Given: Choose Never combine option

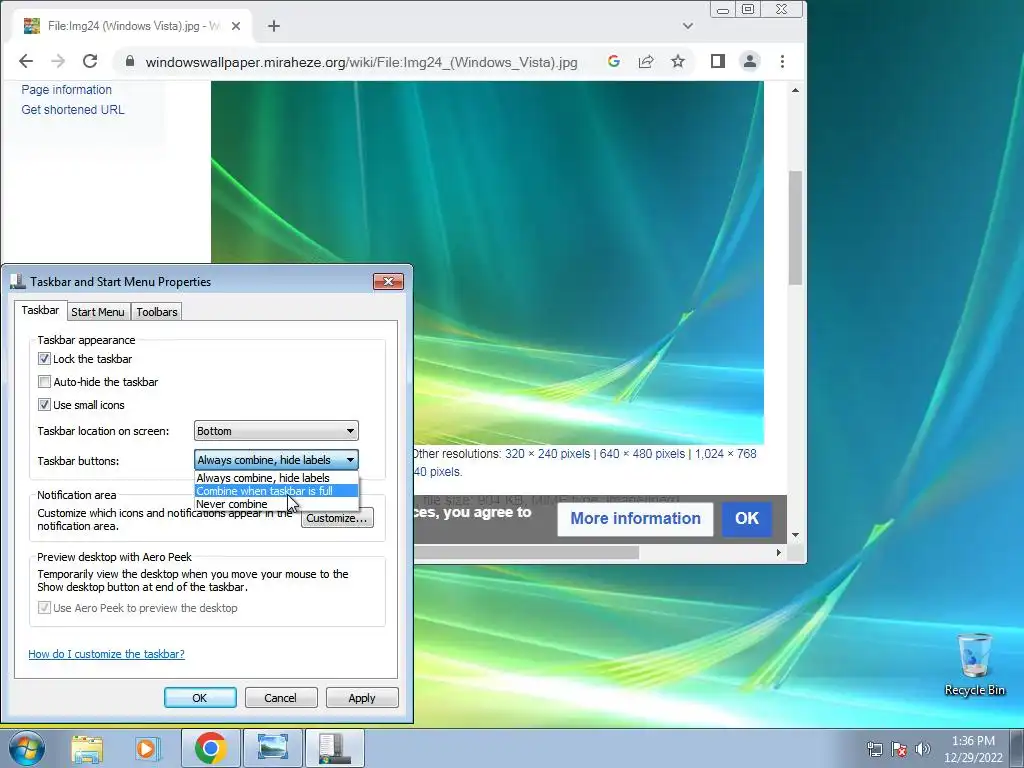Looking at the screenshot, I should (x=276, y=504).
